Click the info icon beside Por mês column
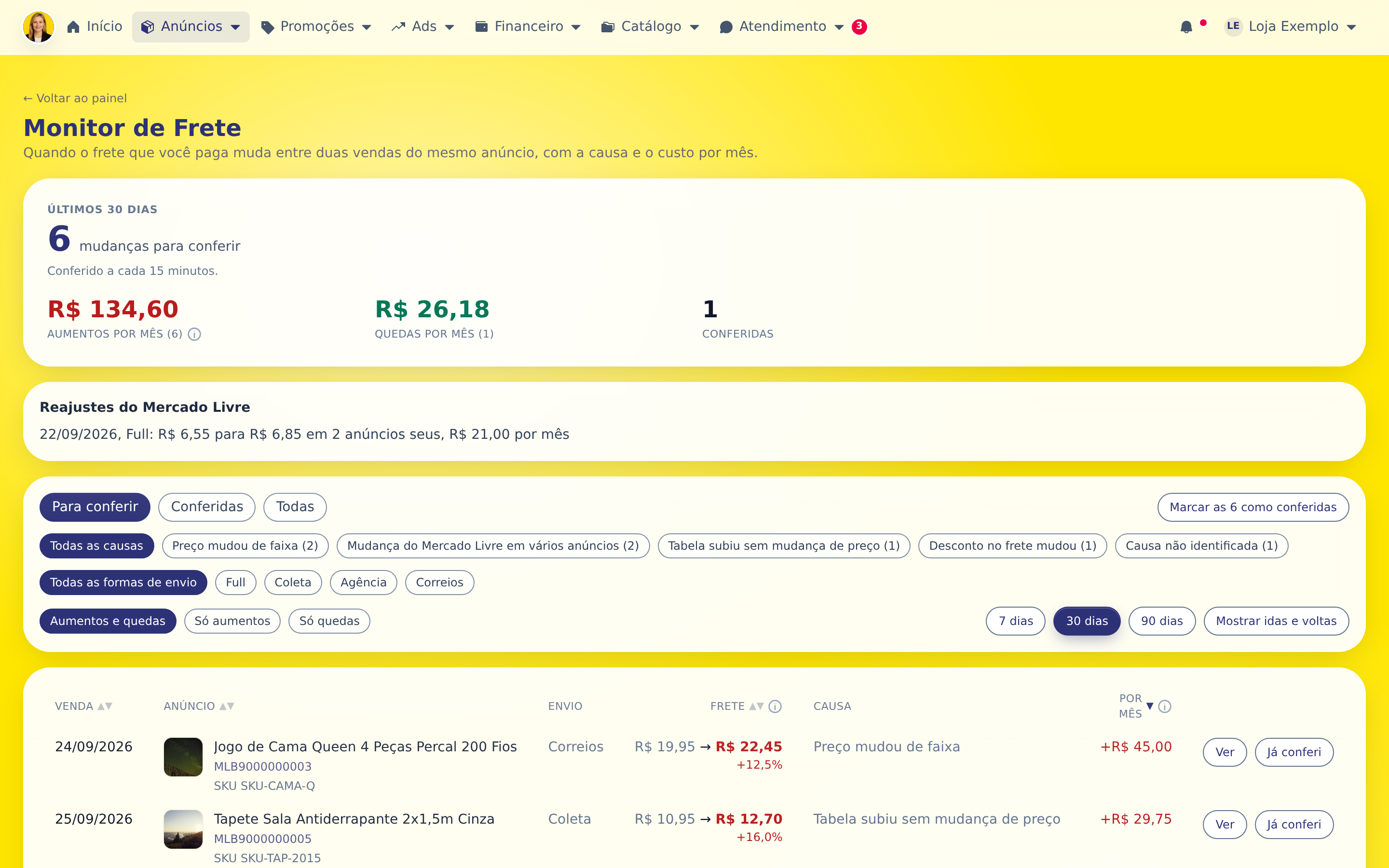1389x868 pixels. (x=1165, y=706)
